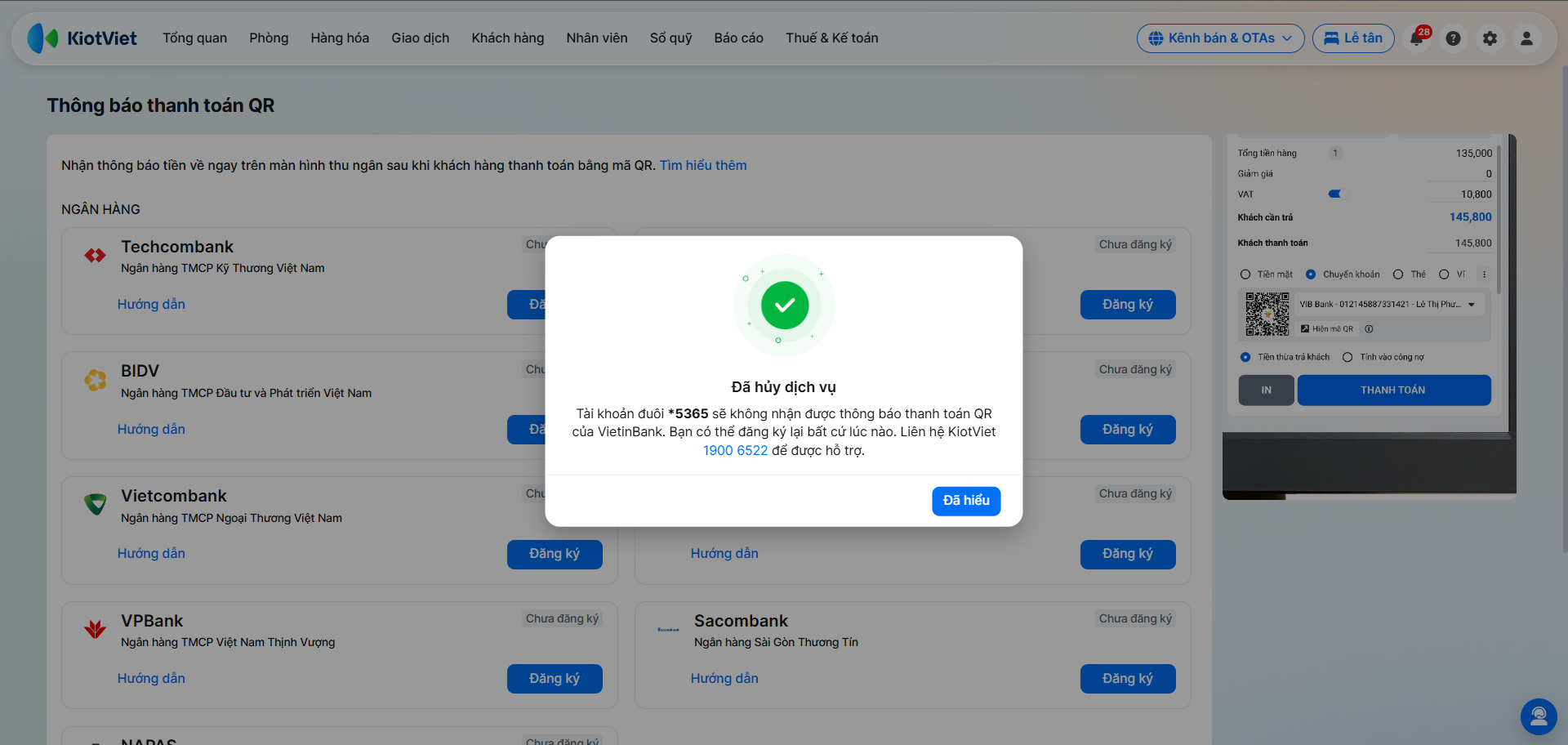Open Hướng dẫn for Vietcombank
1568x745 pixels.
pyautogui.click(x=151, y=554)
